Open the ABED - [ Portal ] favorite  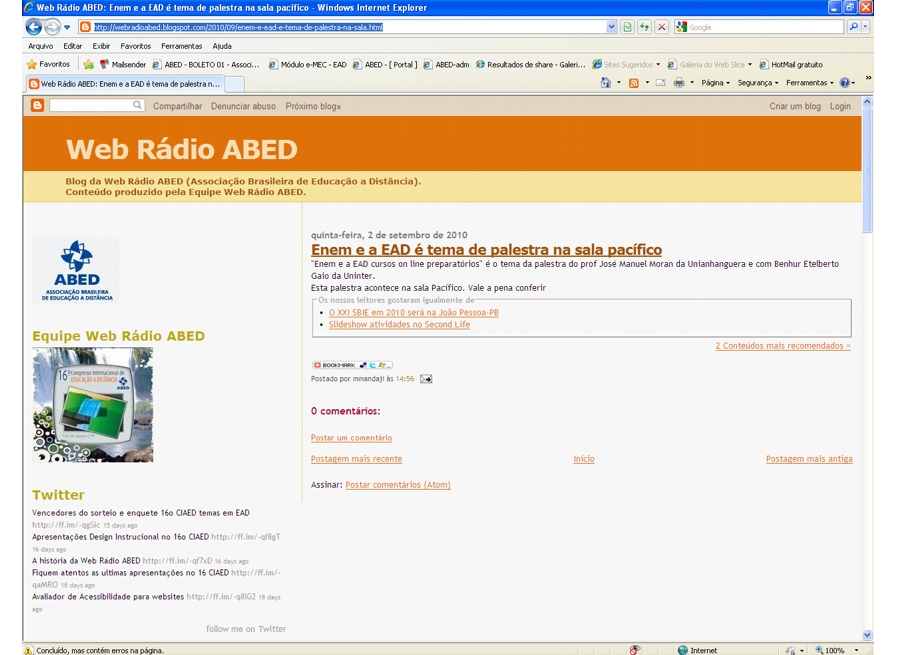coord(385,64)
